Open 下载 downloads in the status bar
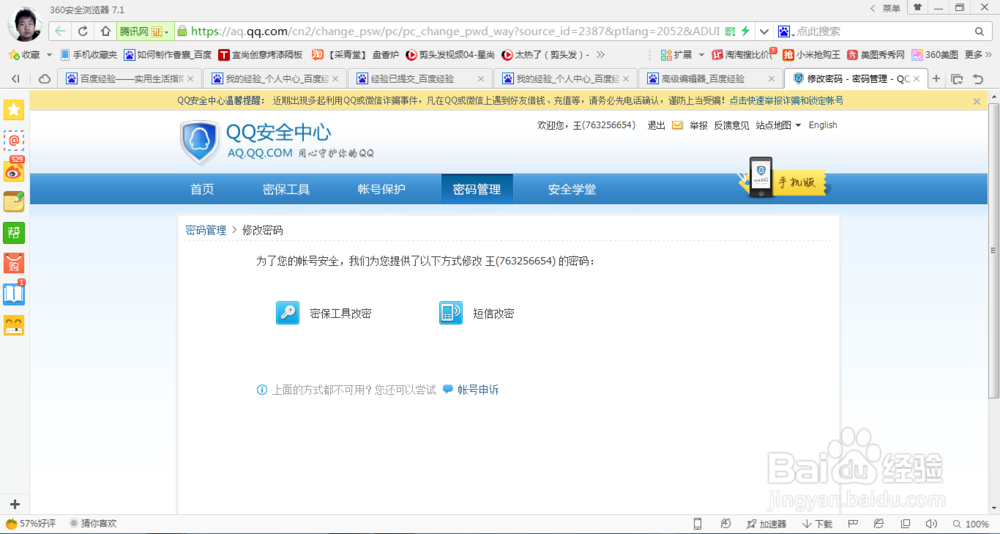Image resolution: width=1000 pixels, height=534 pixels. click(x=817, y=524)
